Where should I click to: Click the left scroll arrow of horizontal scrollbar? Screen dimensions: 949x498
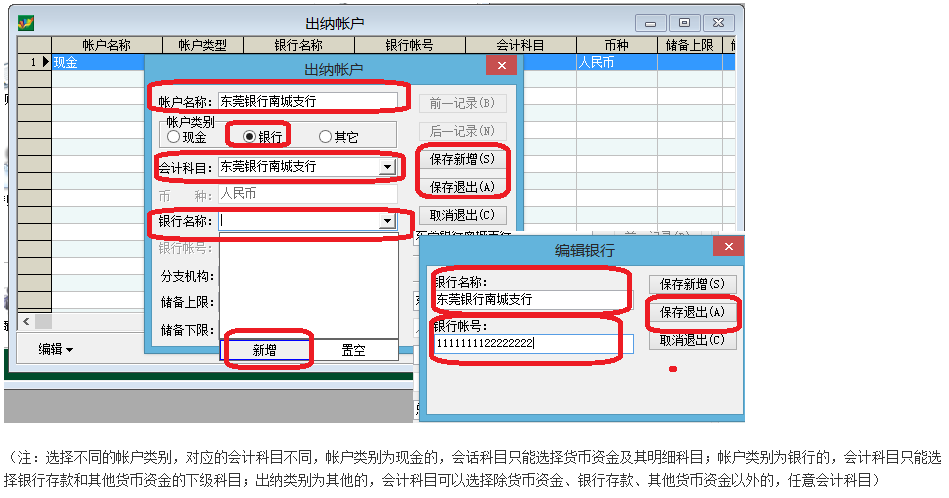click(x=26, y=321)
